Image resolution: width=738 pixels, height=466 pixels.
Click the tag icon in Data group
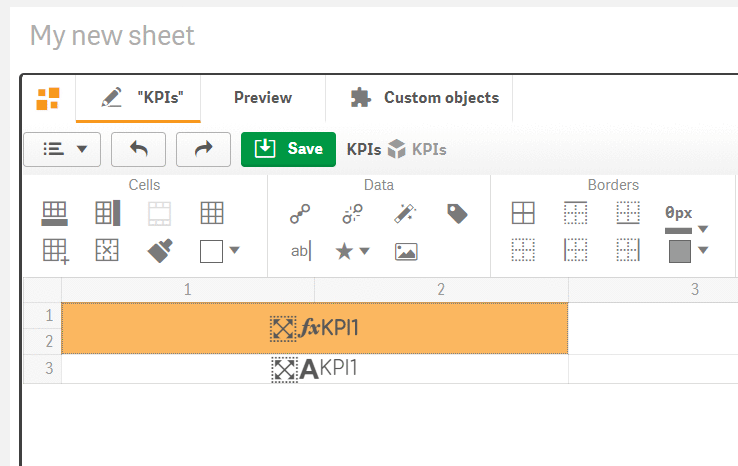tap(457, 212)
